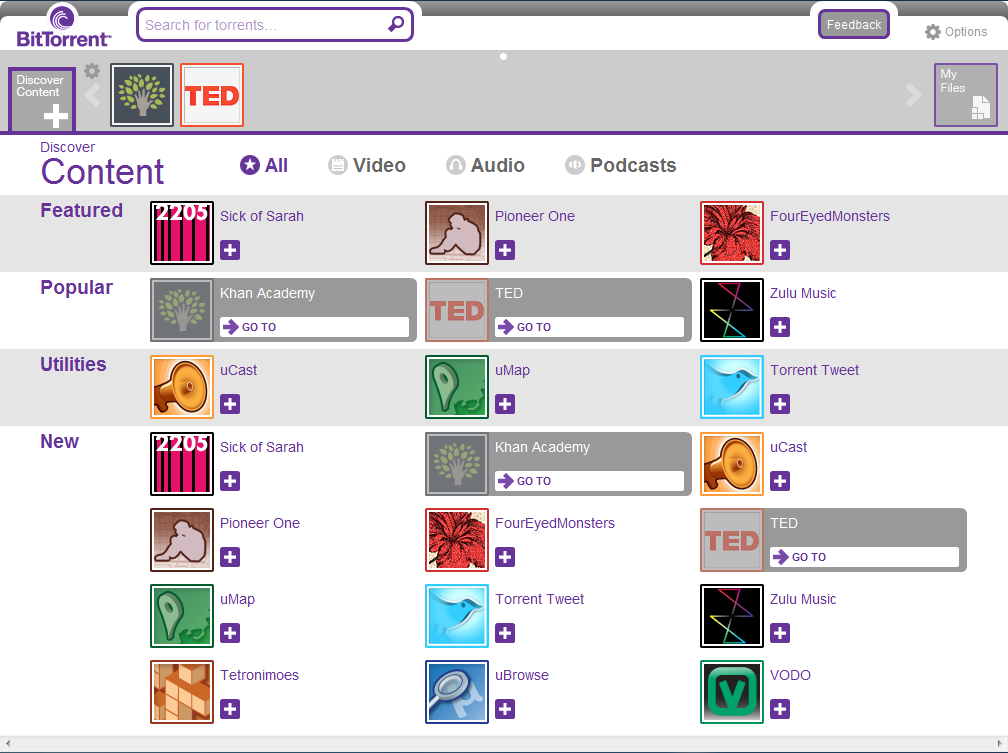Add Zulu Music in Popular row

click(780, 327)
